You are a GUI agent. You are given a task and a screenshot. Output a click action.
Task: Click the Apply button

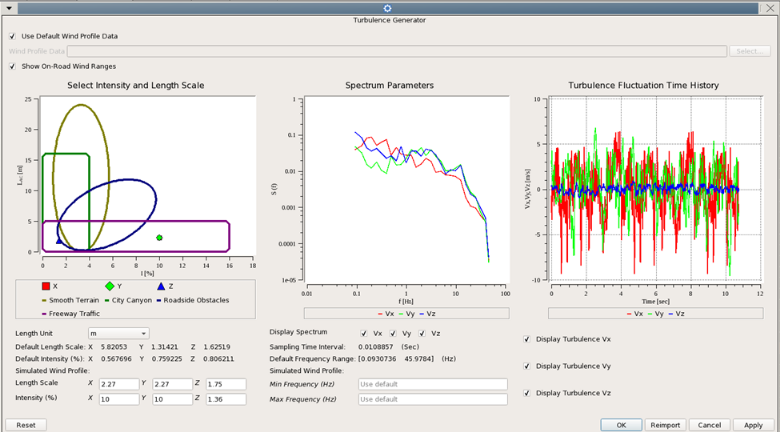click(753, 425)
